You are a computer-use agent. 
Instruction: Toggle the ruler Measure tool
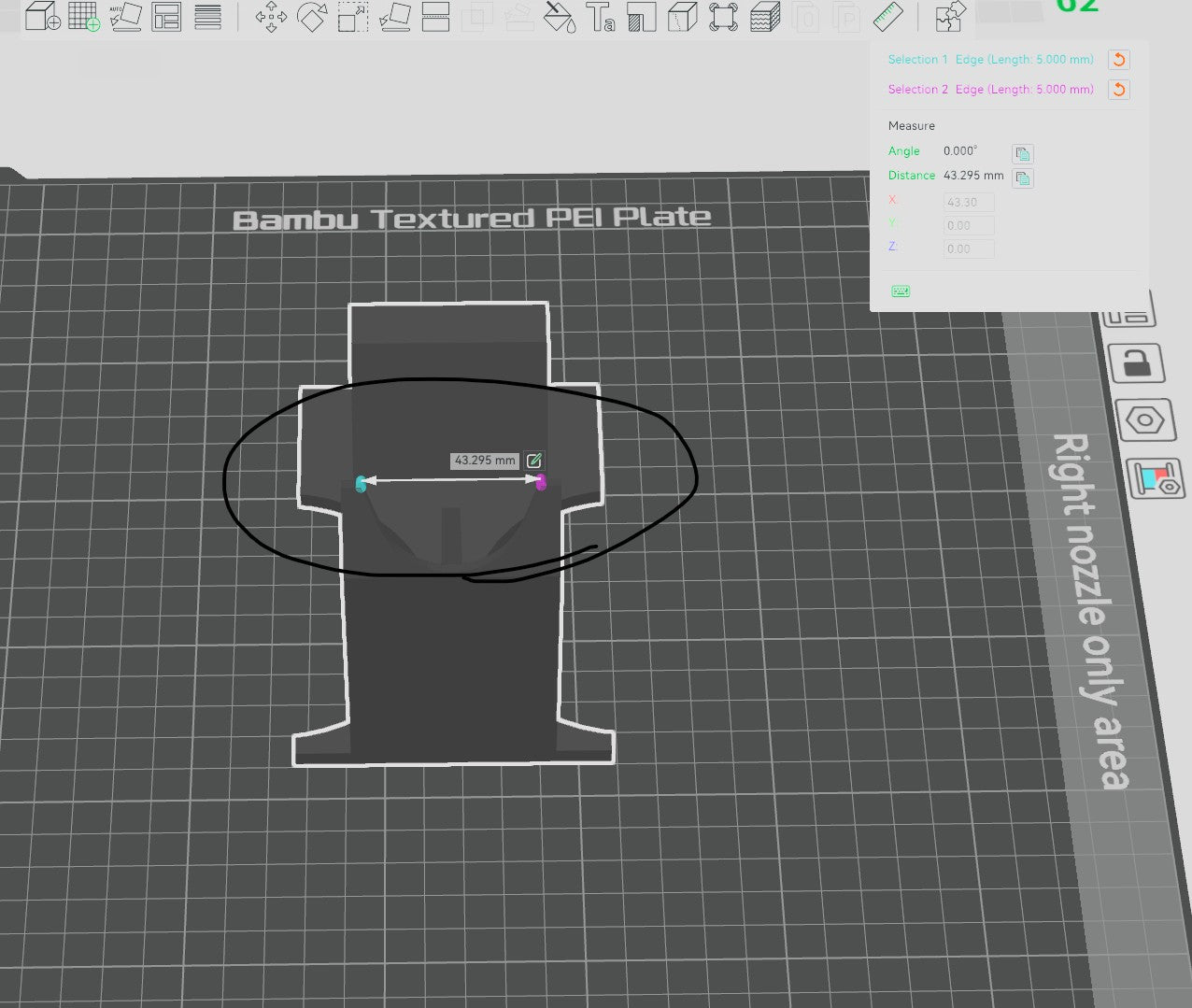887,15
